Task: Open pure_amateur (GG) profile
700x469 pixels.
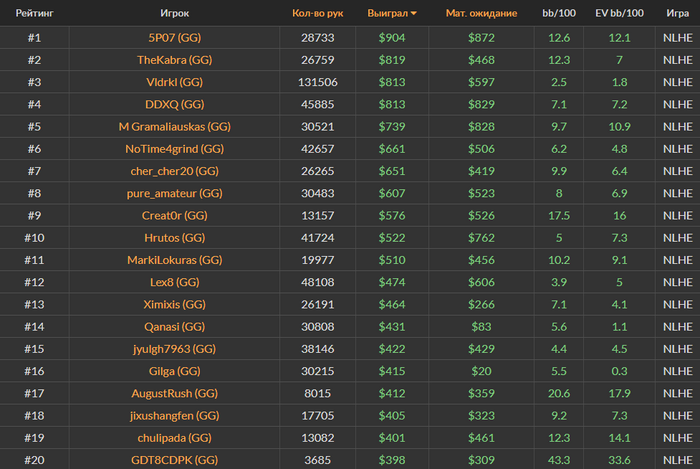Action: coord(175,192)
